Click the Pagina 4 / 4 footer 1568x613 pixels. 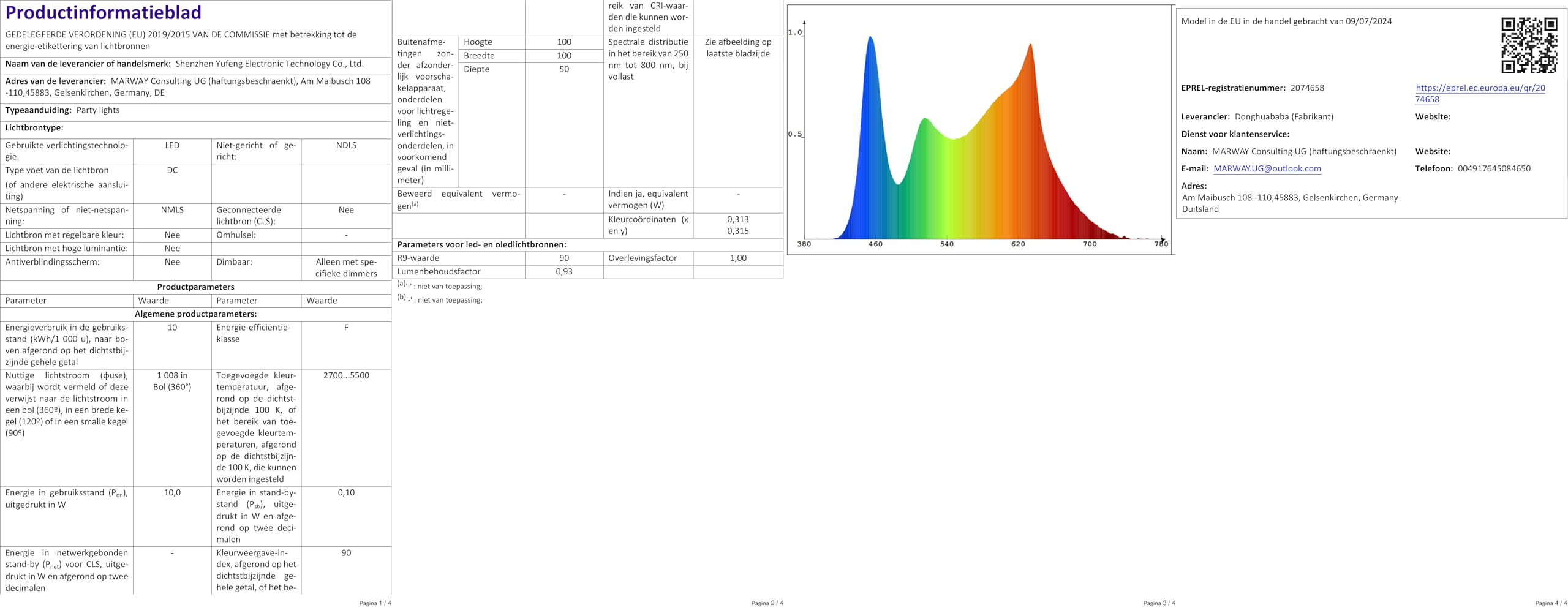click(x=1551, y=603)
